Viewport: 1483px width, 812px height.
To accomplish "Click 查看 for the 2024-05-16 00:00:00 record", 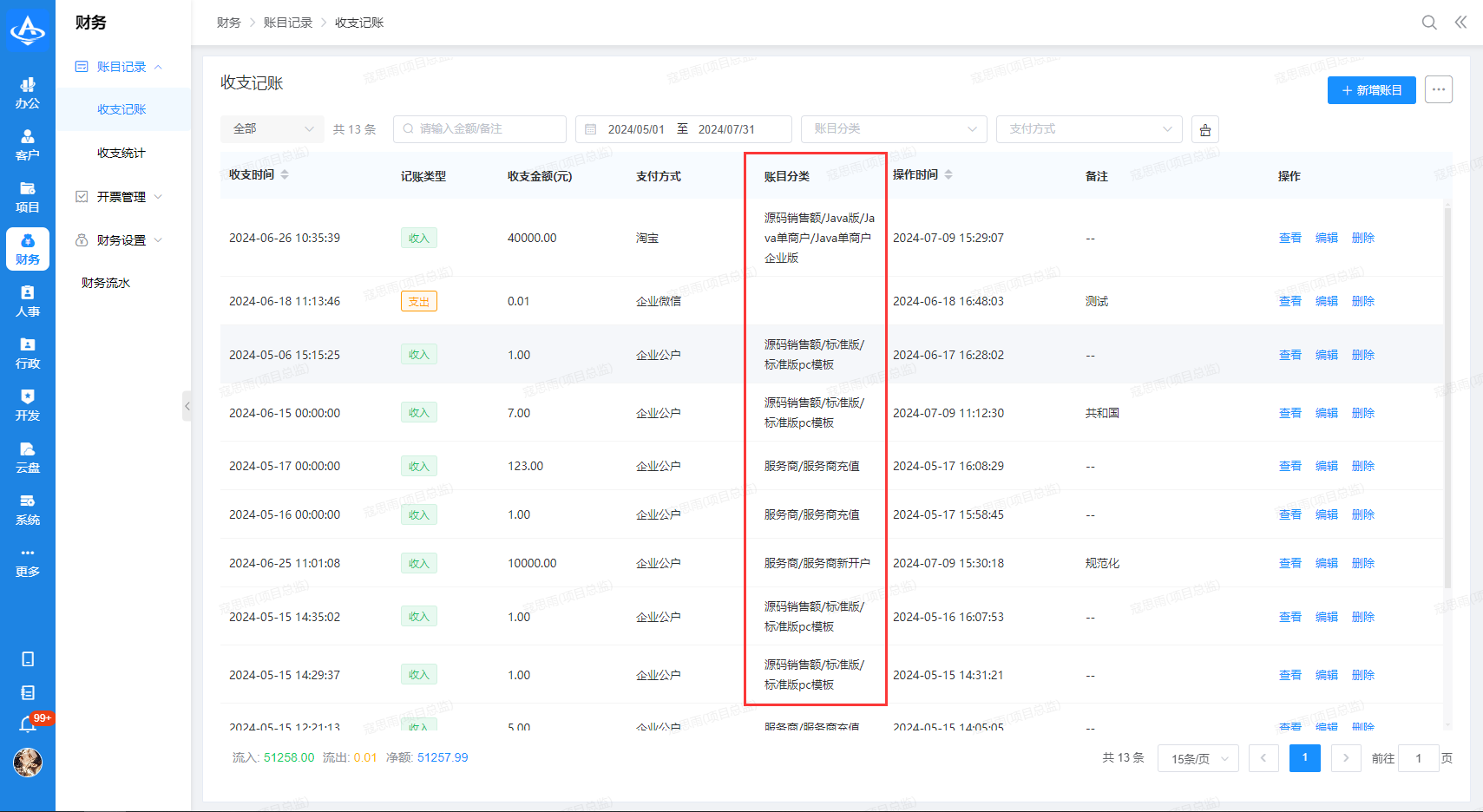I will [x=1290, y=514].
